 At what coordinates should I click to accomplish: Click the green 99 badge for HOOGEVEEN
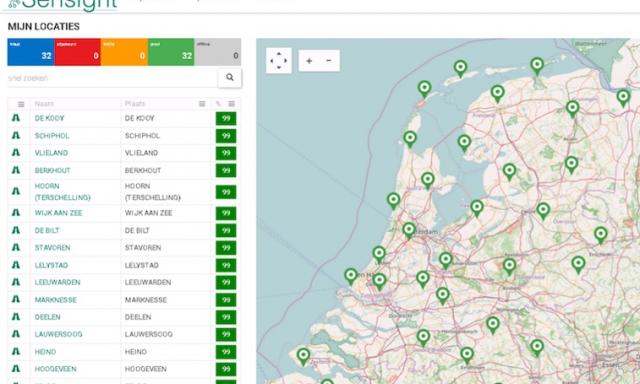[x=226, y=369]
